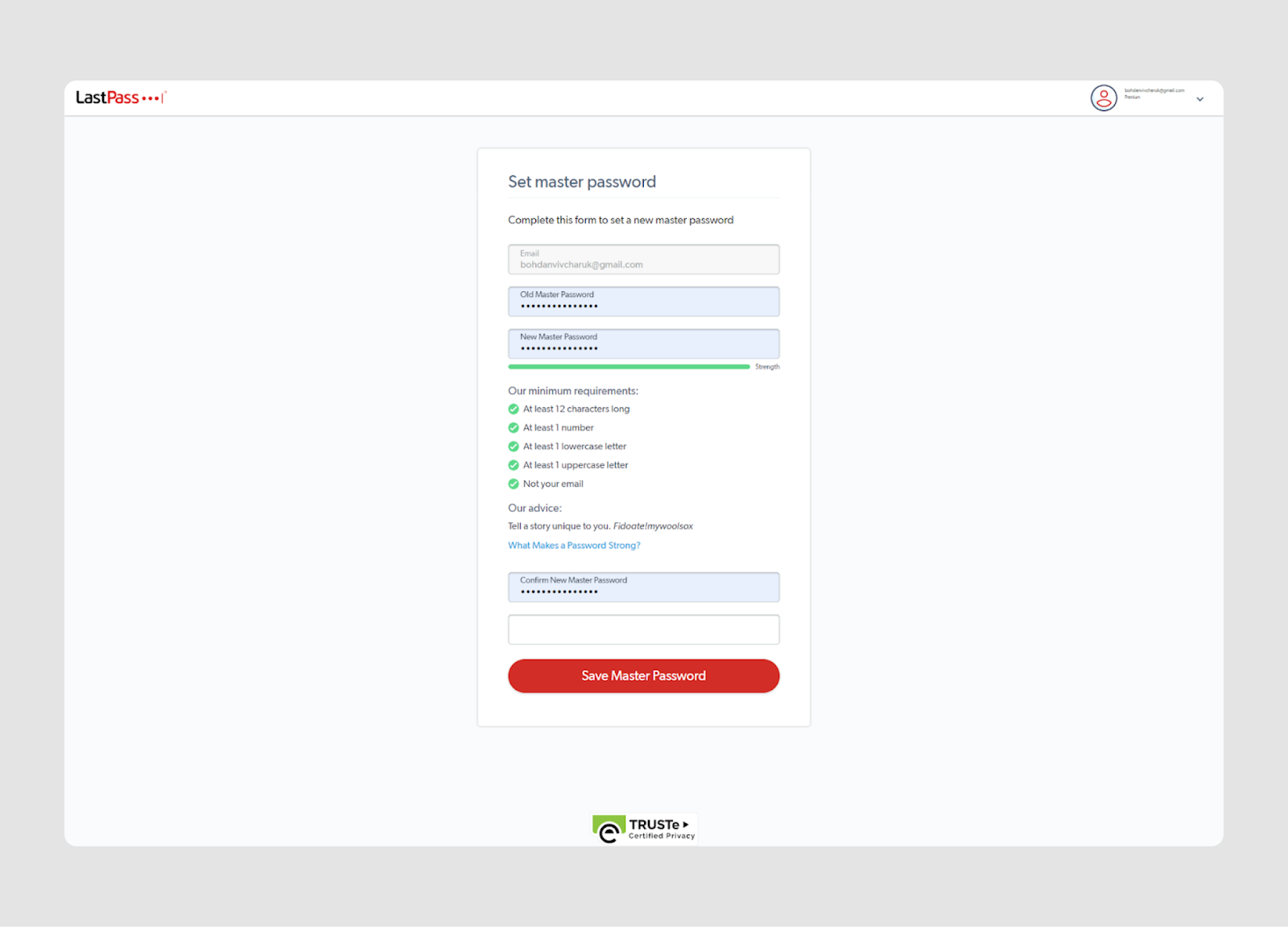The width and height of the screenshot is (1288, 927).
Task: Open What Makes a Password Strong link
Action: (x=574, y=546)
